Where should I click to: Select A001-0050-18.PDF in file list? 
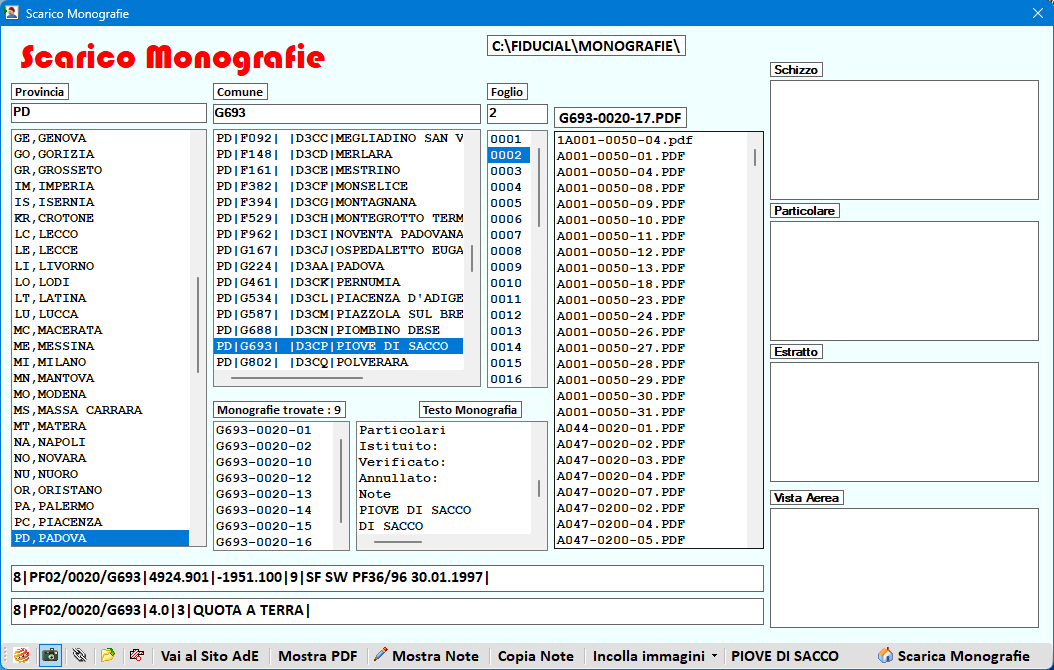click(x=651, y=284)
